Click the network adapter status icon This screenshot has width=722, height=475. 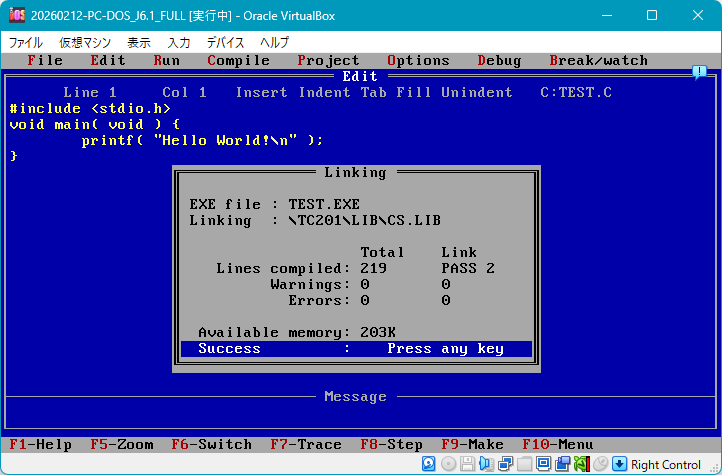[x=505, y=464]
